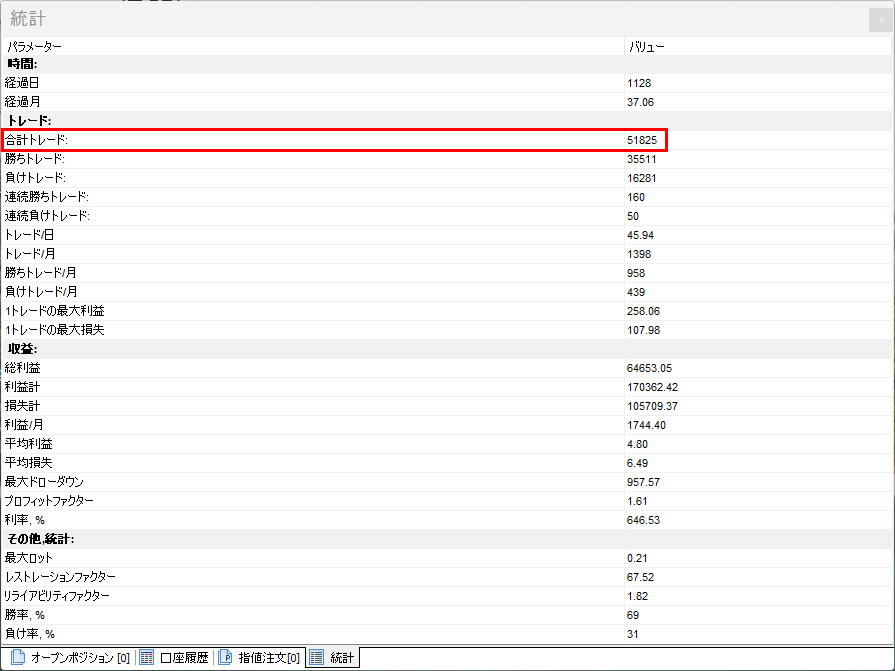Click the オープンポジション tab page icon
The image size is (895, 671).
(x=17, y=658)
